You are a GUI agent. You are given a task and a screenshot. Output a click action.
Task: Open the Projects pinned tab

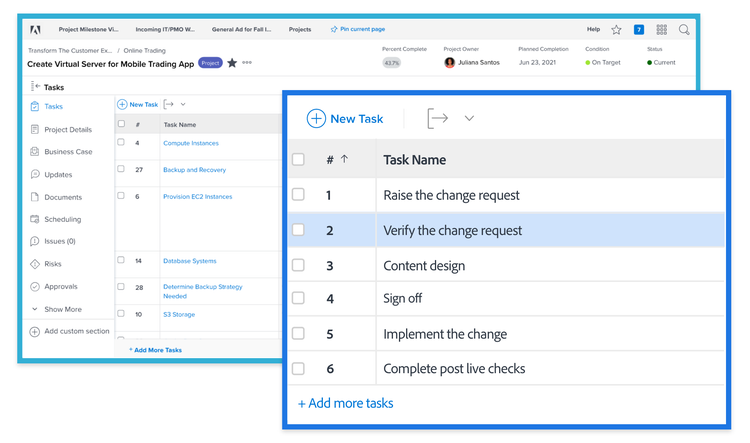click(x=300, y=29)
